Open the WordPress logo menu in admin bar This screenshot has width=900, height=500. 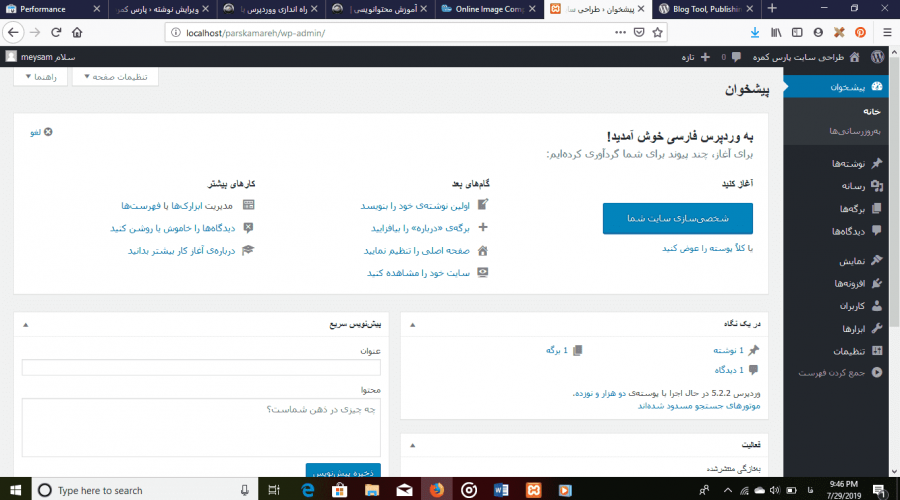(877, 57)
